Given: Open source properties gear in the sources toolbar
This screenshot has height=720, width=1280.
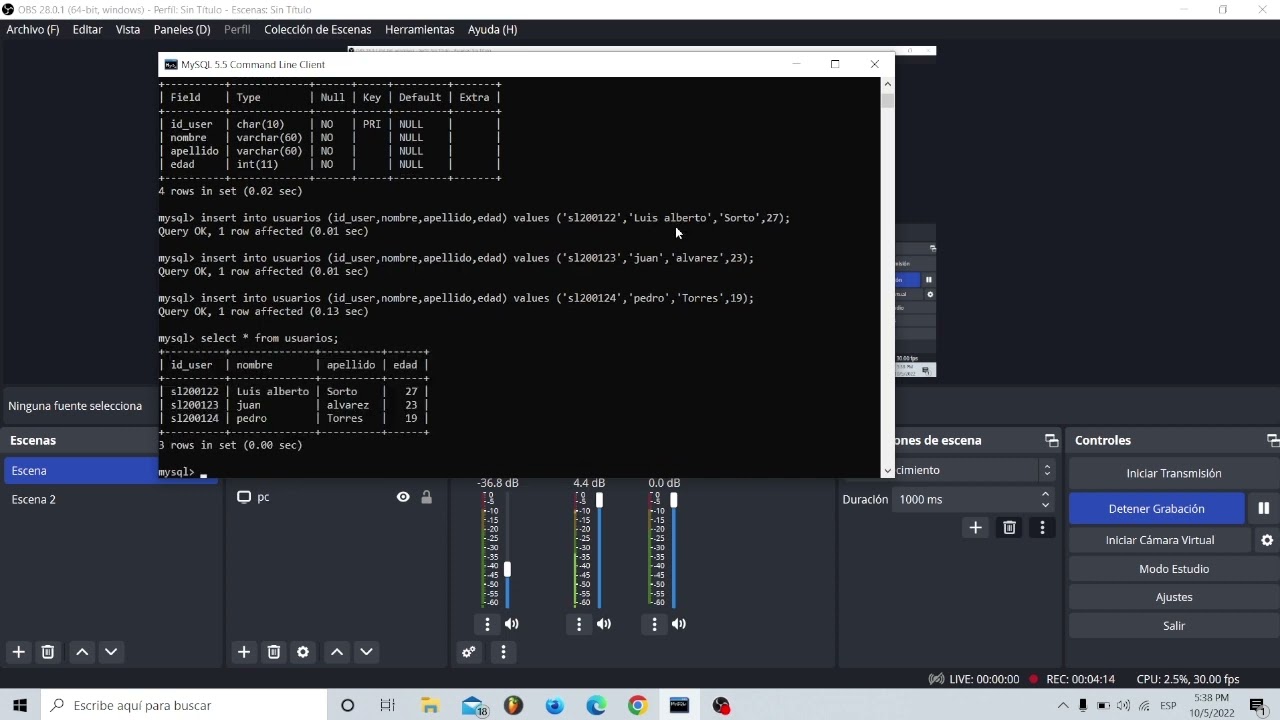Looking at the screenshot, I should (303, 652).
